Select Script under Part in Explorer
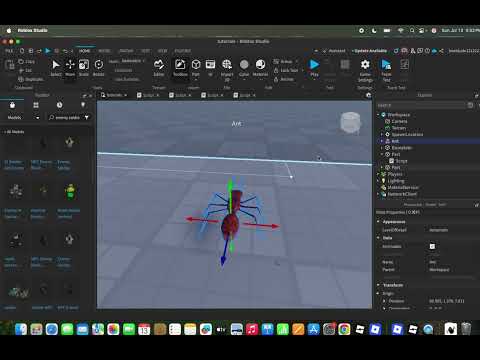 tap(401, 161)
